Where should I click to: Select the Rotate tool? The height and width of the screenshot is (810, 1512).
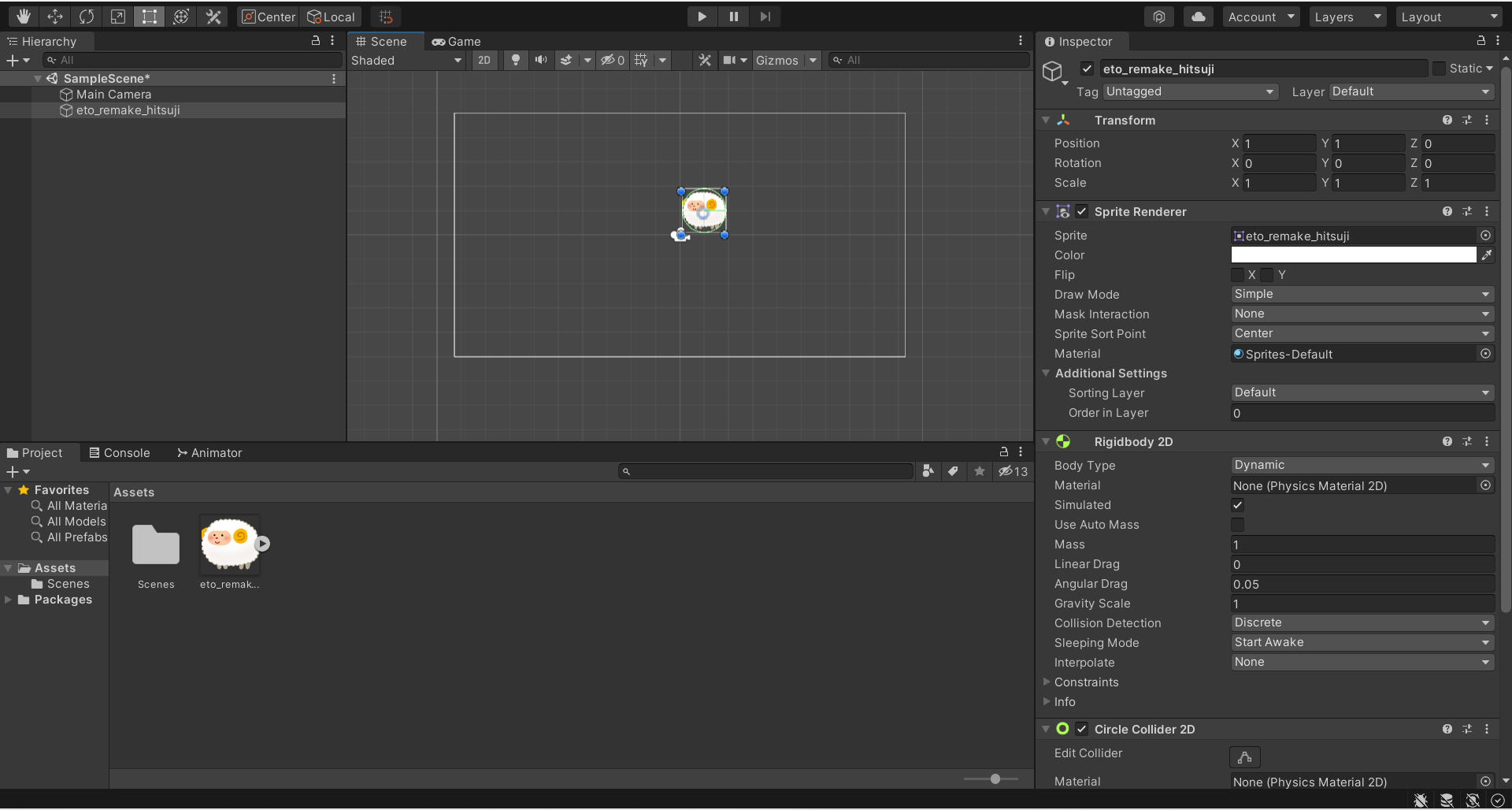pyautogui.click(x=87, y=17)
